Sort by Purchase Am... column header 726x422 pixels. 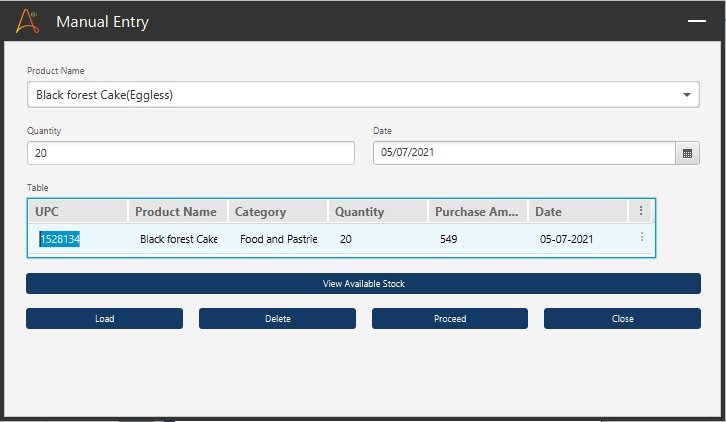(x=478, y=212)
